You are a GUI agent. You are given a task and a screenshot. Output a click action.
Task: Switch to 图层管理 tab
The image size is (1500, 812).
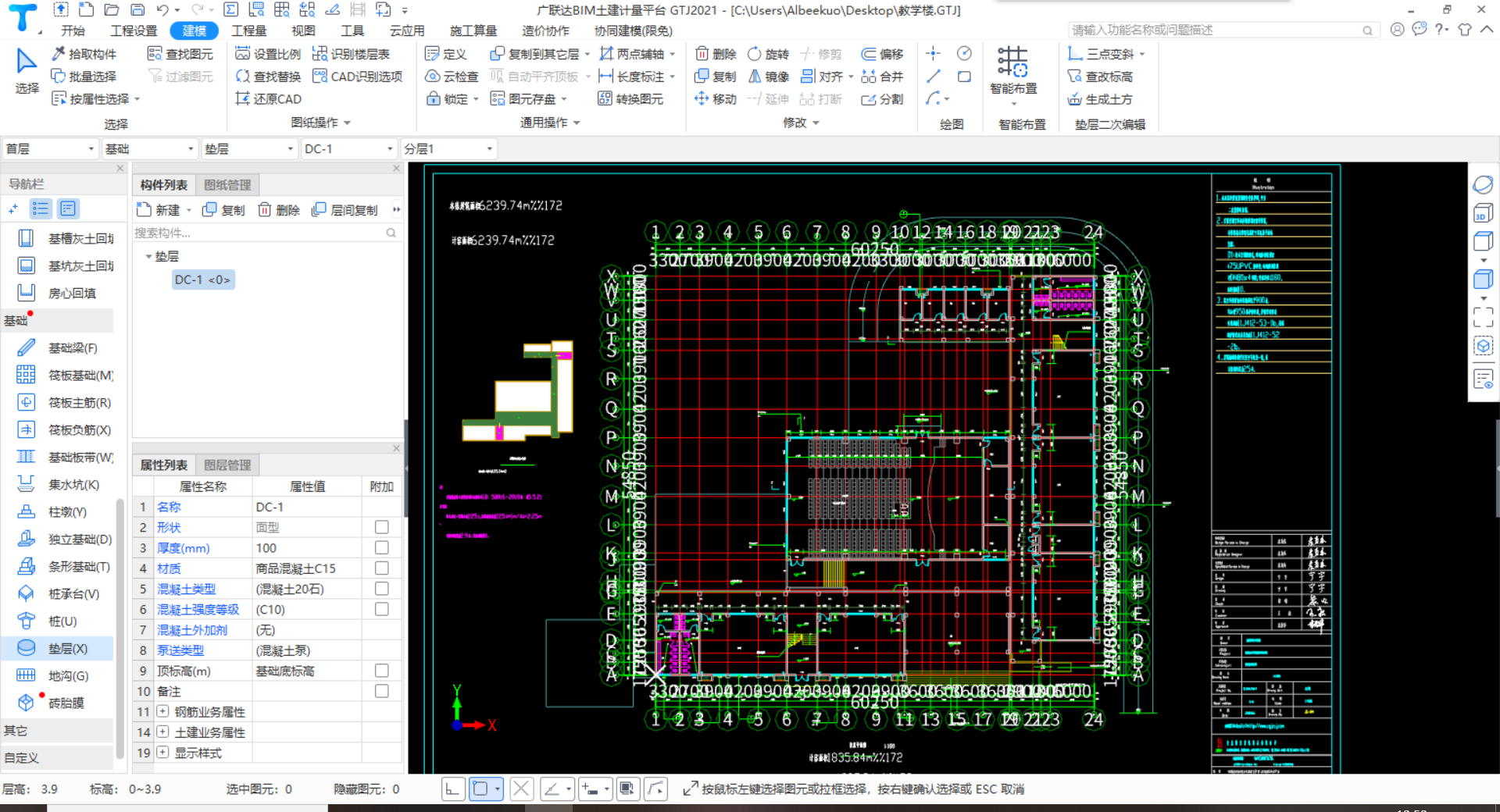point(227,465)
